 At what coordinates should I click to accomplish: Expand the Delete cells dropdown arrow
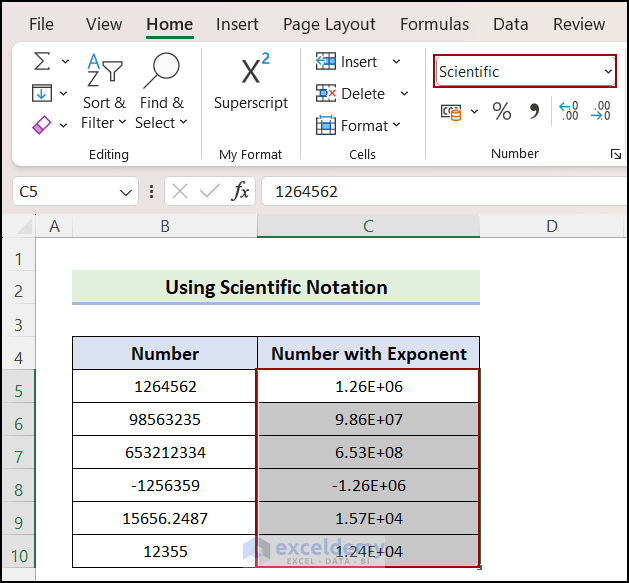(404, 93)
